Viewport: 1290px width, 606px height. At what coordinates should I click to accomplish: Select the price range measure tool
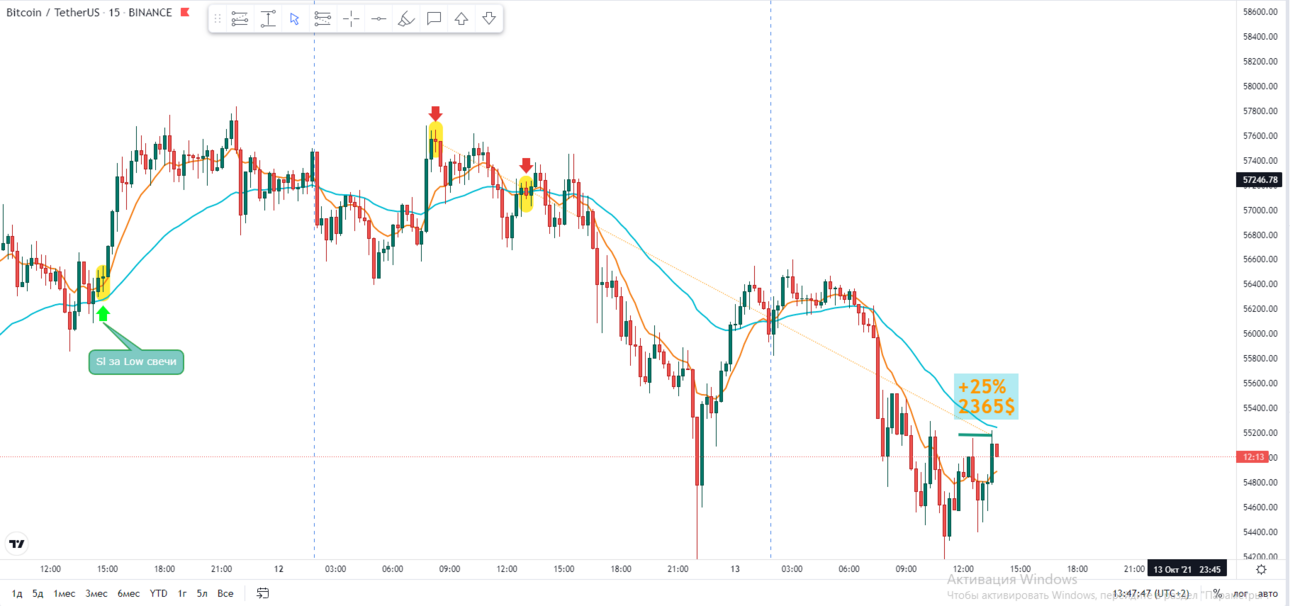coord(267,19)
